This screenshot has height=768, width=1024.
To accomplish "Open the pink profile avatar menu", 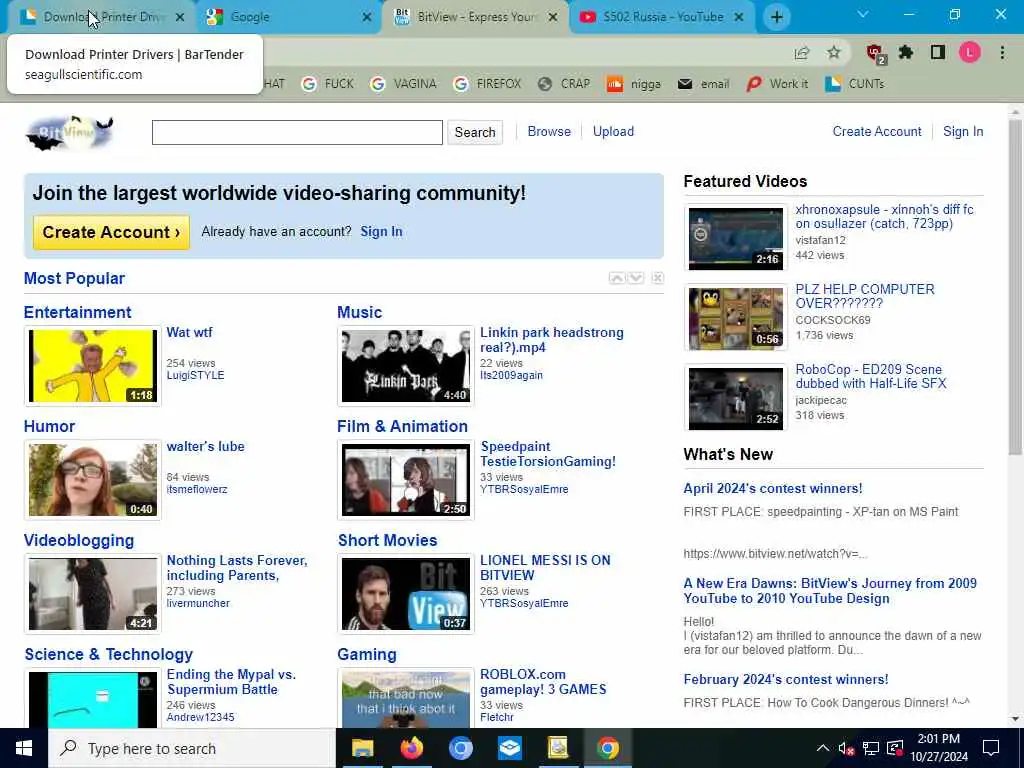I will 970,52.
